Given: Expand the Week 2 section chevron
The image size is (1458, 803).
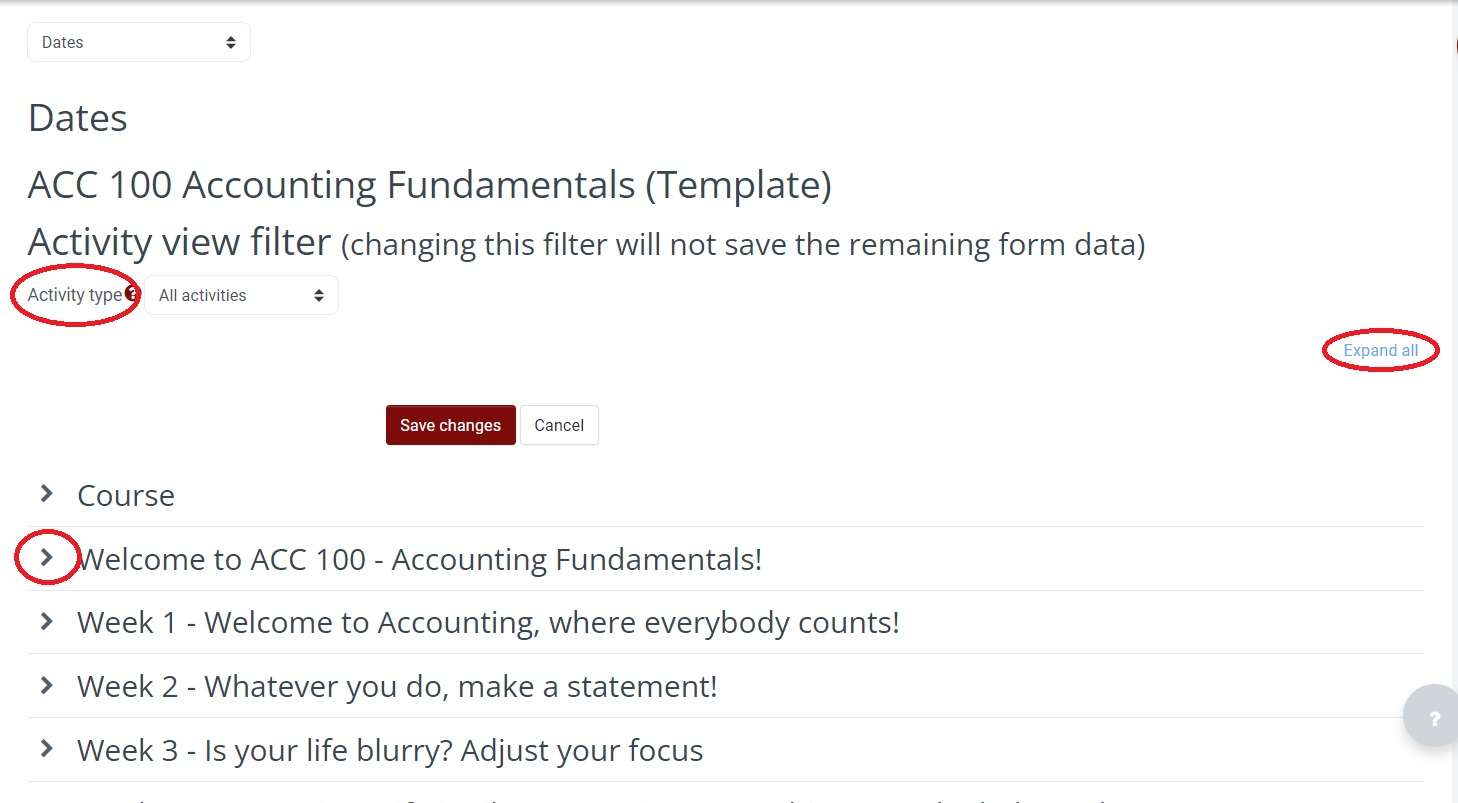Looking at the screenshot, I should tap(46, 686).
